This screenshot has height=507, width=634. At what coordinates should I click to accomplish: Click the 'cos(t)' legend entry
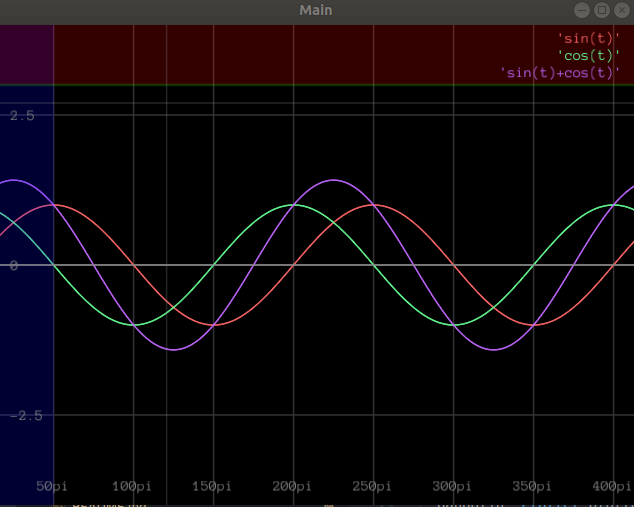[x=588, y=56]
